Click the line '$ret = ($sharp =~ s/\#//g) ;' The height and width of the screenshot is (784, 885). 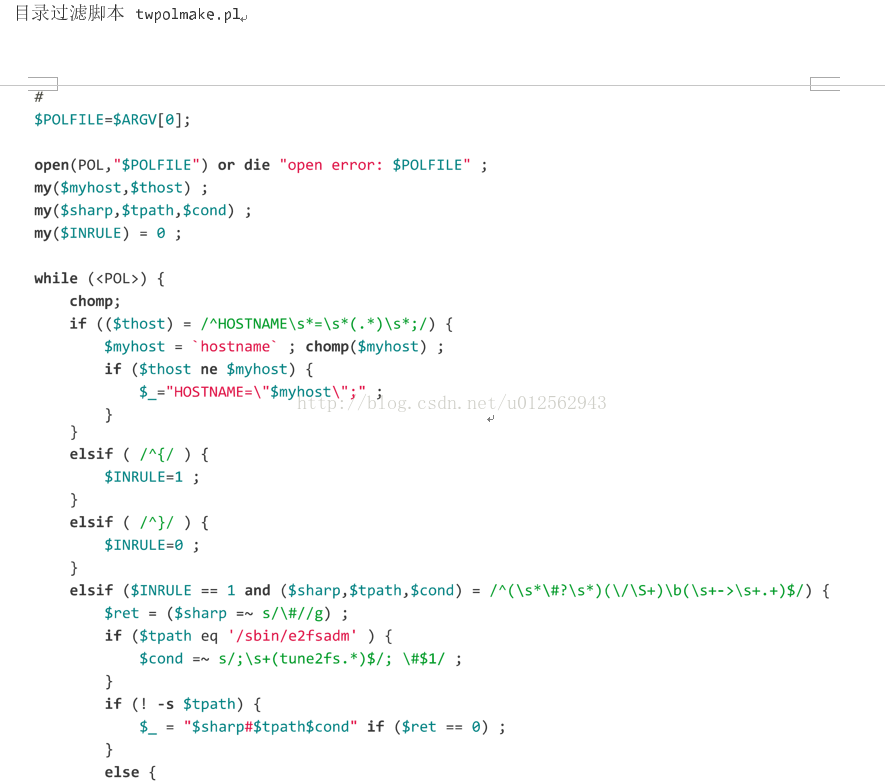[x=226, y=614]
